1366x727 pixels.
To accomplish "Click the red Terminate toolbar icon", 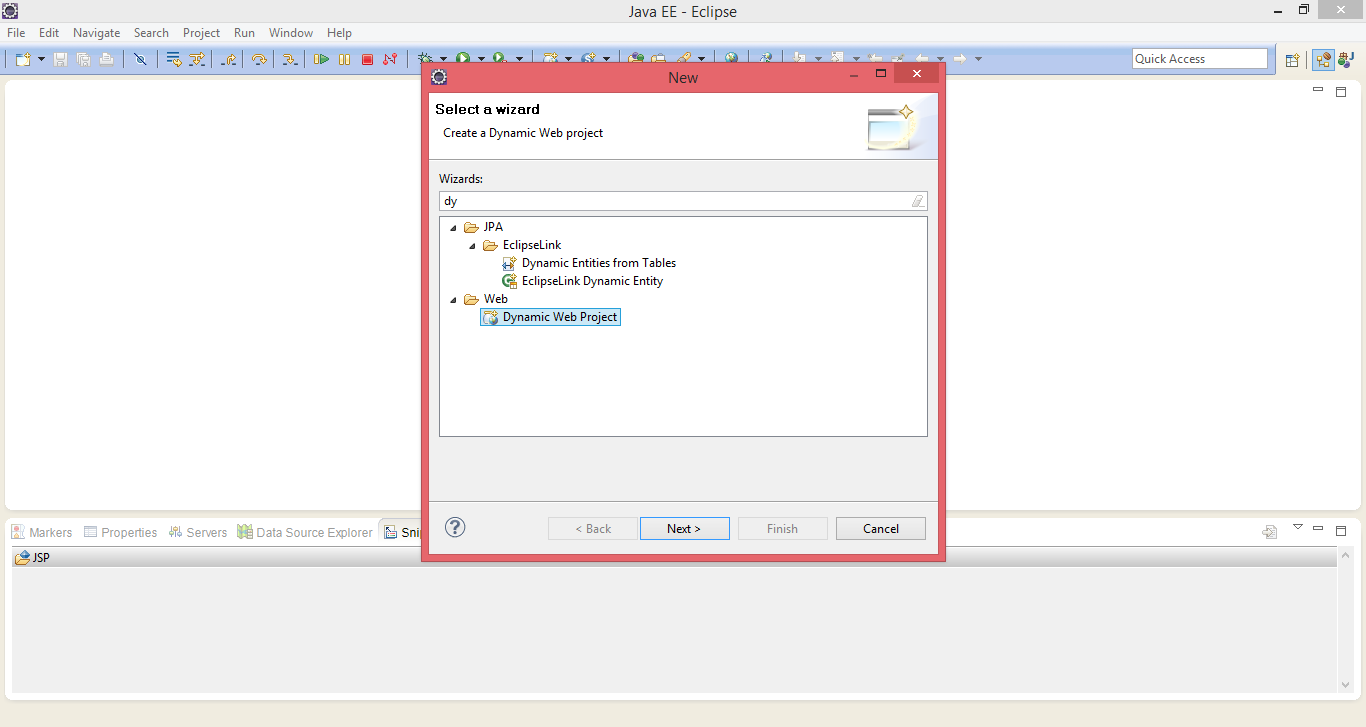I will [367, 58].
